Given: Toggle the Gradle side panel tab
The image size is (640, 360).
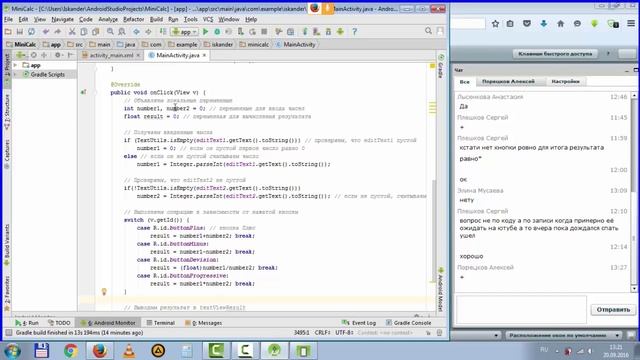Looking at the screenshot, I should point(441,65).
